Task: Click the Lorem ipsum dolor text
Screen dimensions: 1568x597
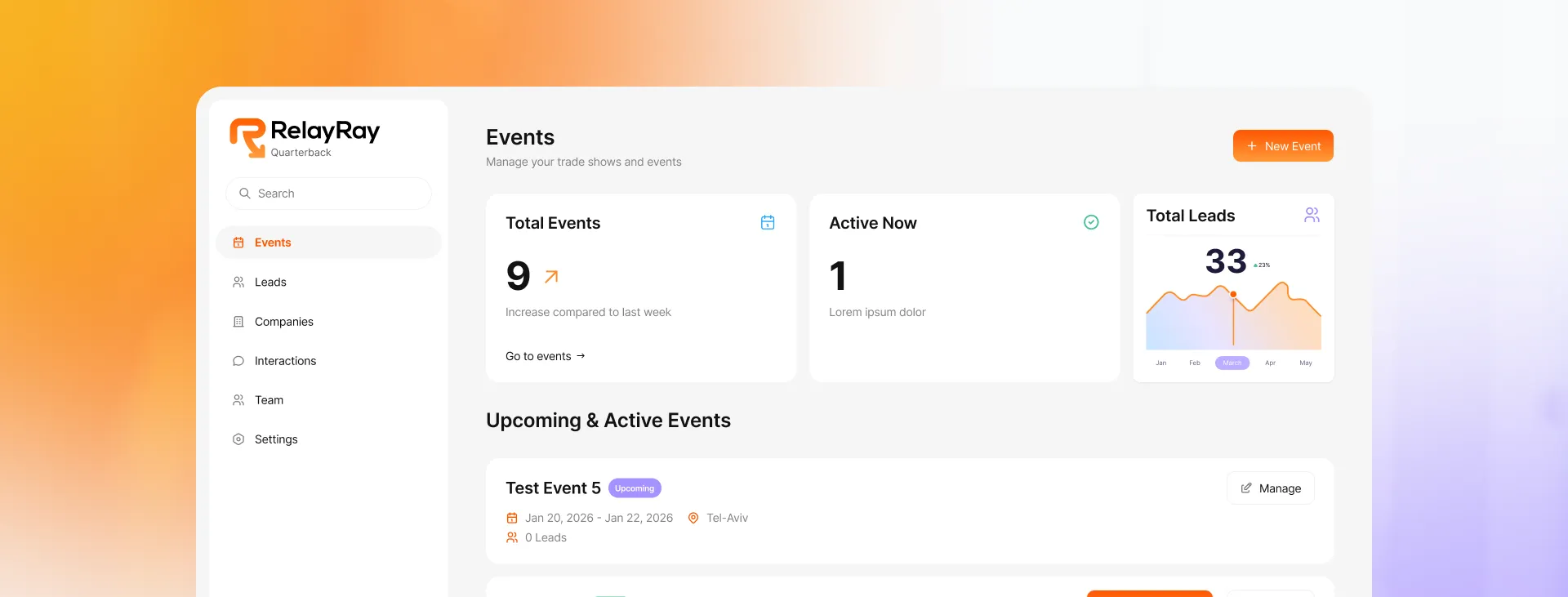Action: [877, 312]
